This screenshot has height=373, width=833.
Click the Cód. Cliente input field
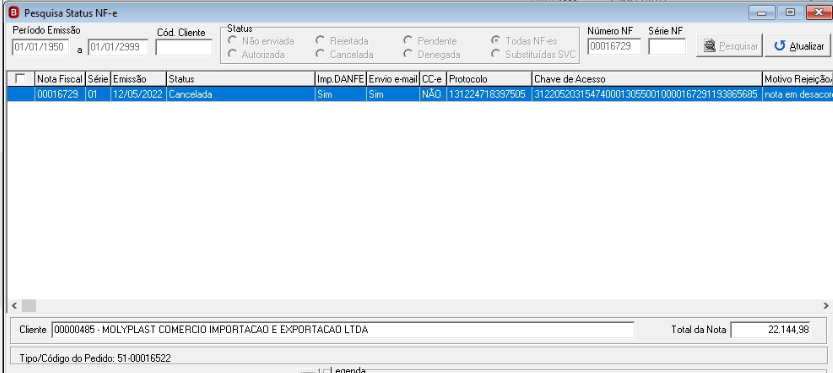point(184,47)
